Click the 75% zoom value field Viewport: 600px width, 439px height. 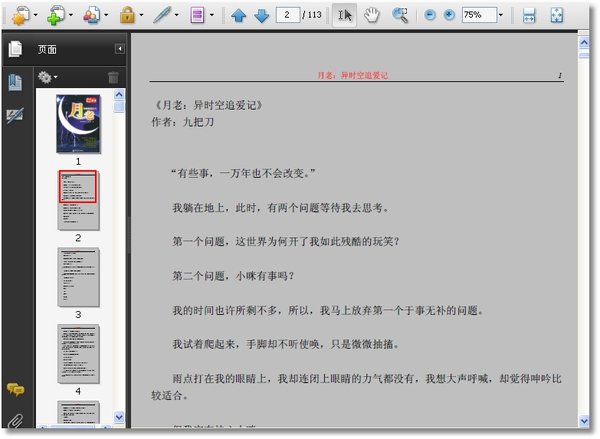coord(479,15)
